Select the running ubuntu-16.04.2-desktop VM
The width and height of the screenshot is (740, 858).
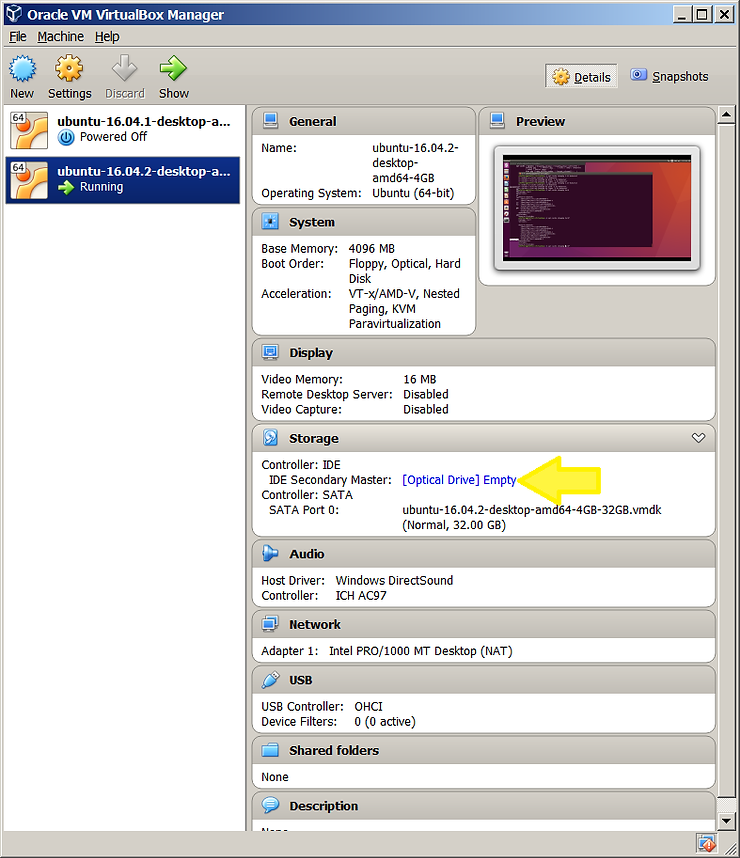(x=123, y=180)
